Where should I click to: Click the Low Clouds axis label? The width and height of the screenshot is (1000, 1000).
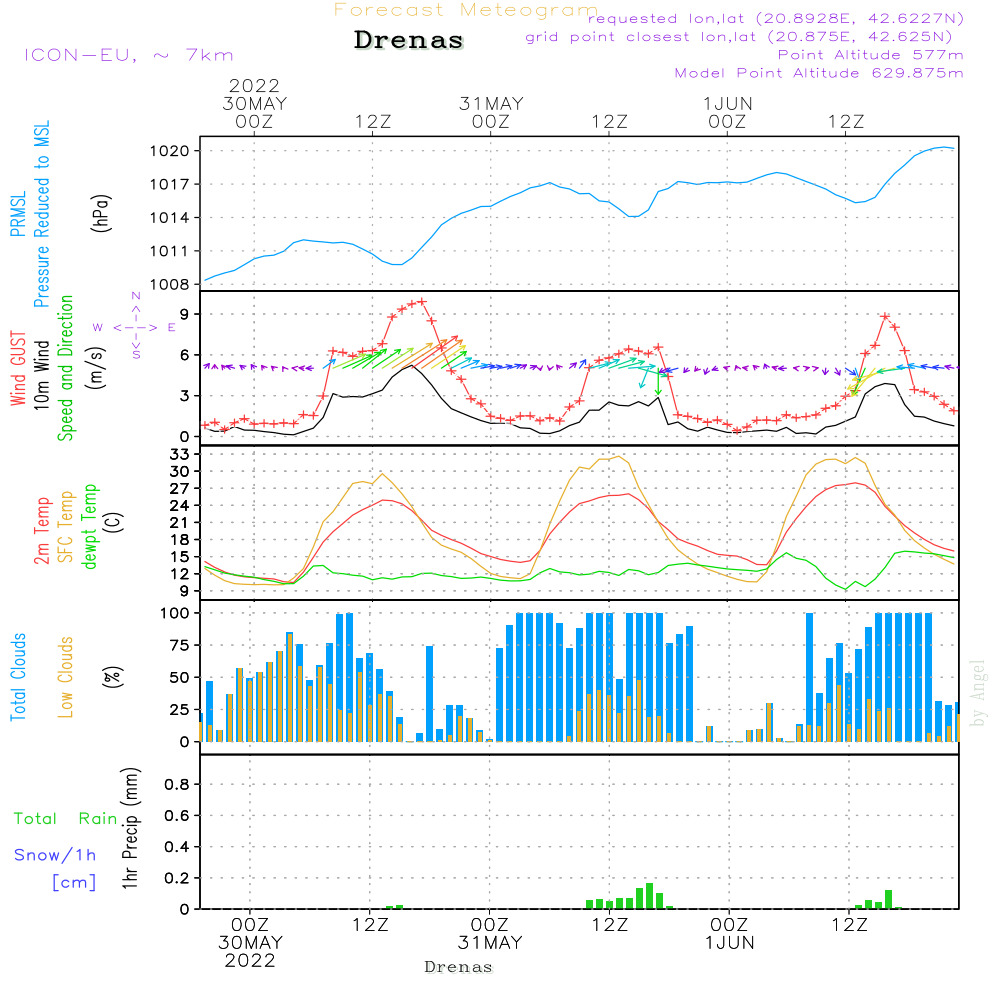pos(66,677)
